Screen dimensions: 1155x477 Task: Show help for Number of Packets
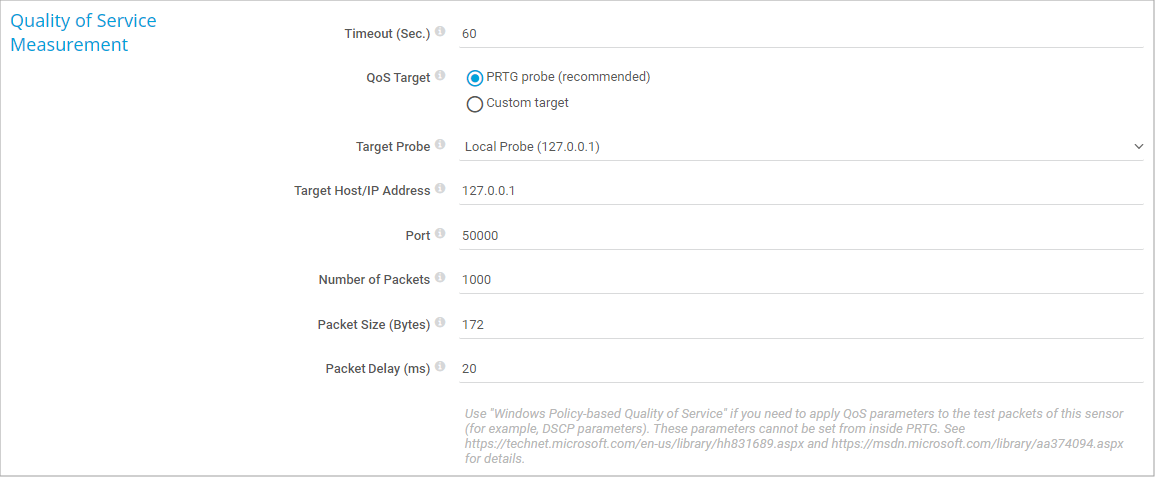pyautogui.click(x=440, y=279)
